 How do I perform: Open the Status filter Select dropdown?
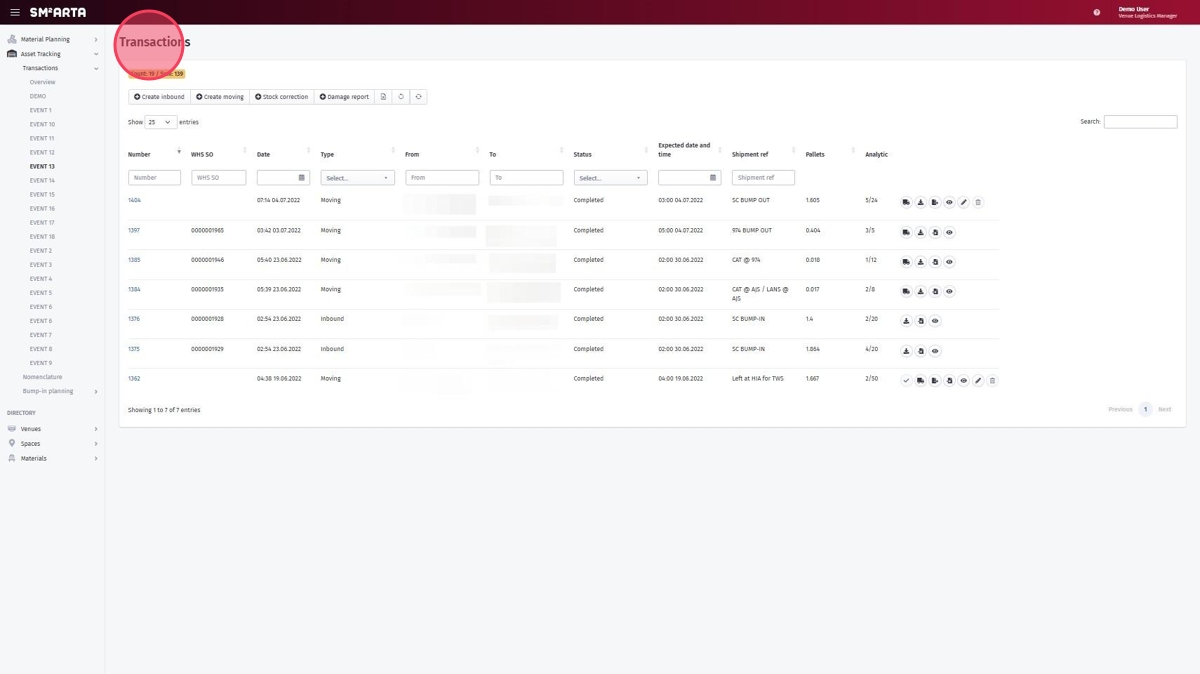[x=610, y=178]
